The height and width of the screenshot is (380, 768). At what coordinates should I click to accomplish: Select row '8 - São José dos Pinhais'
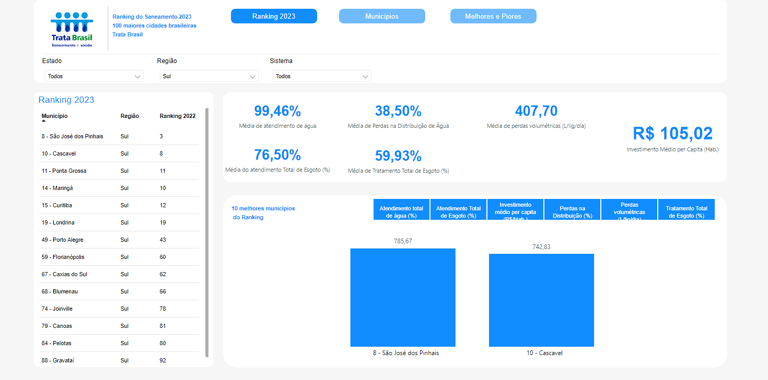pos(120,136)
